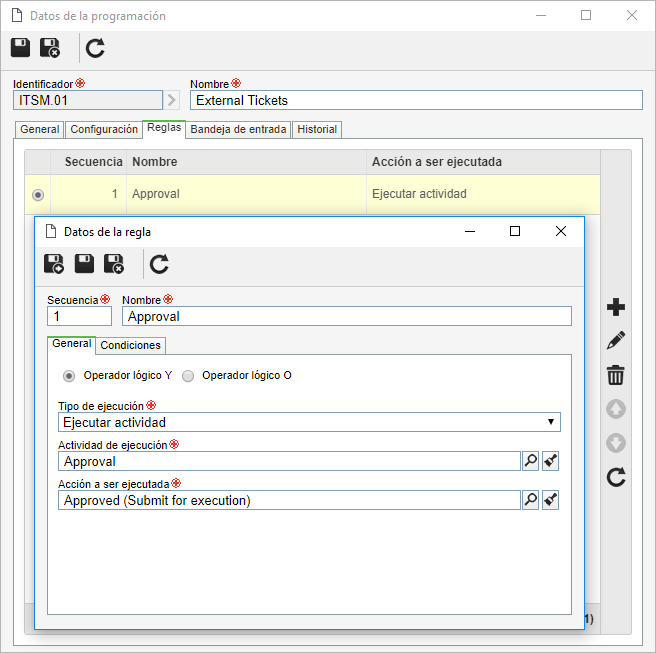Open the Tipo de ejecución dropdown

pos(309,422)
